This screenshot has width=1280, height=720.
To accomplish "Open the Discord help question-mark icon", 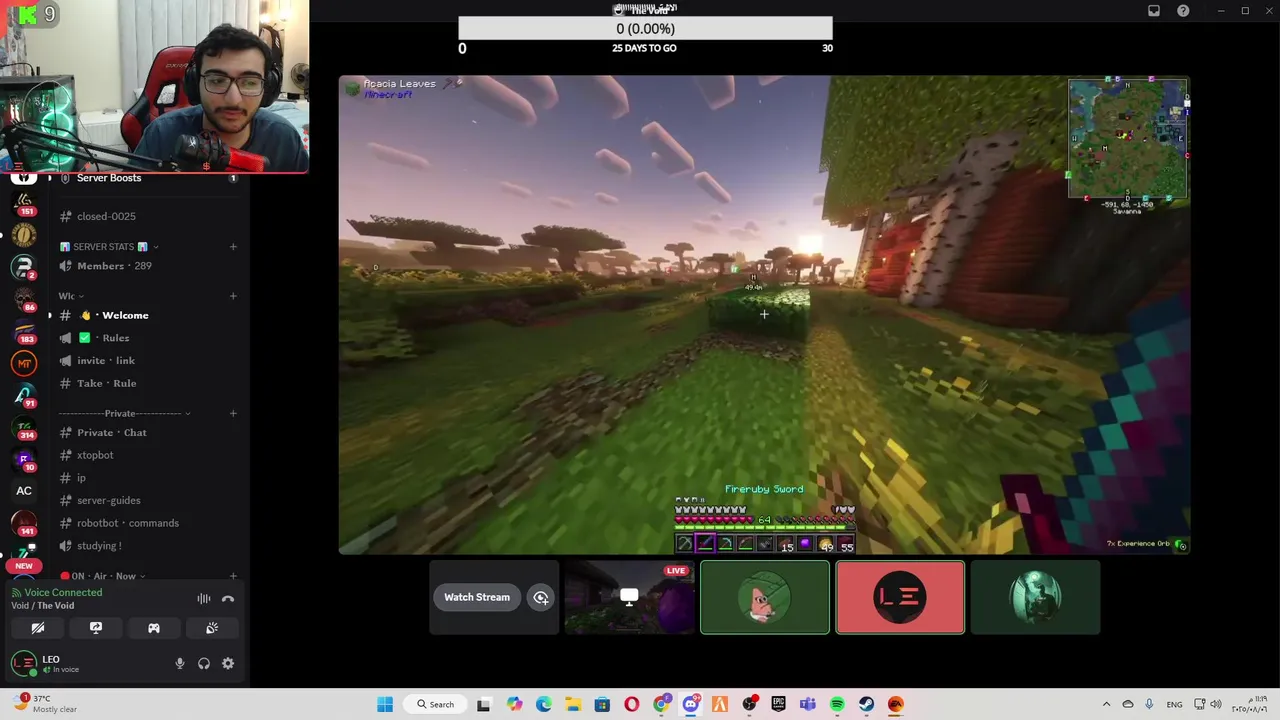I will coord(1184,11).
